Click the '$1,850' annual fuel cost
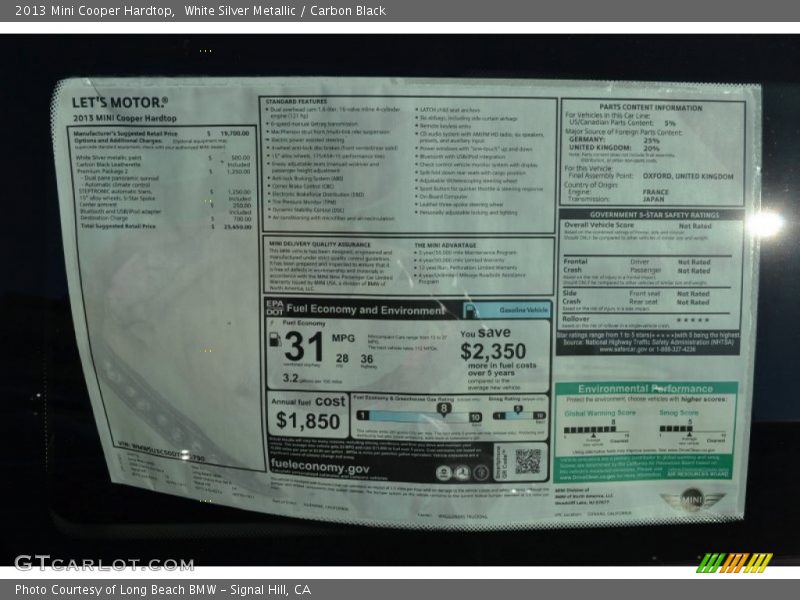The height and width of the screenshot is (600, 800). point(308,421)
